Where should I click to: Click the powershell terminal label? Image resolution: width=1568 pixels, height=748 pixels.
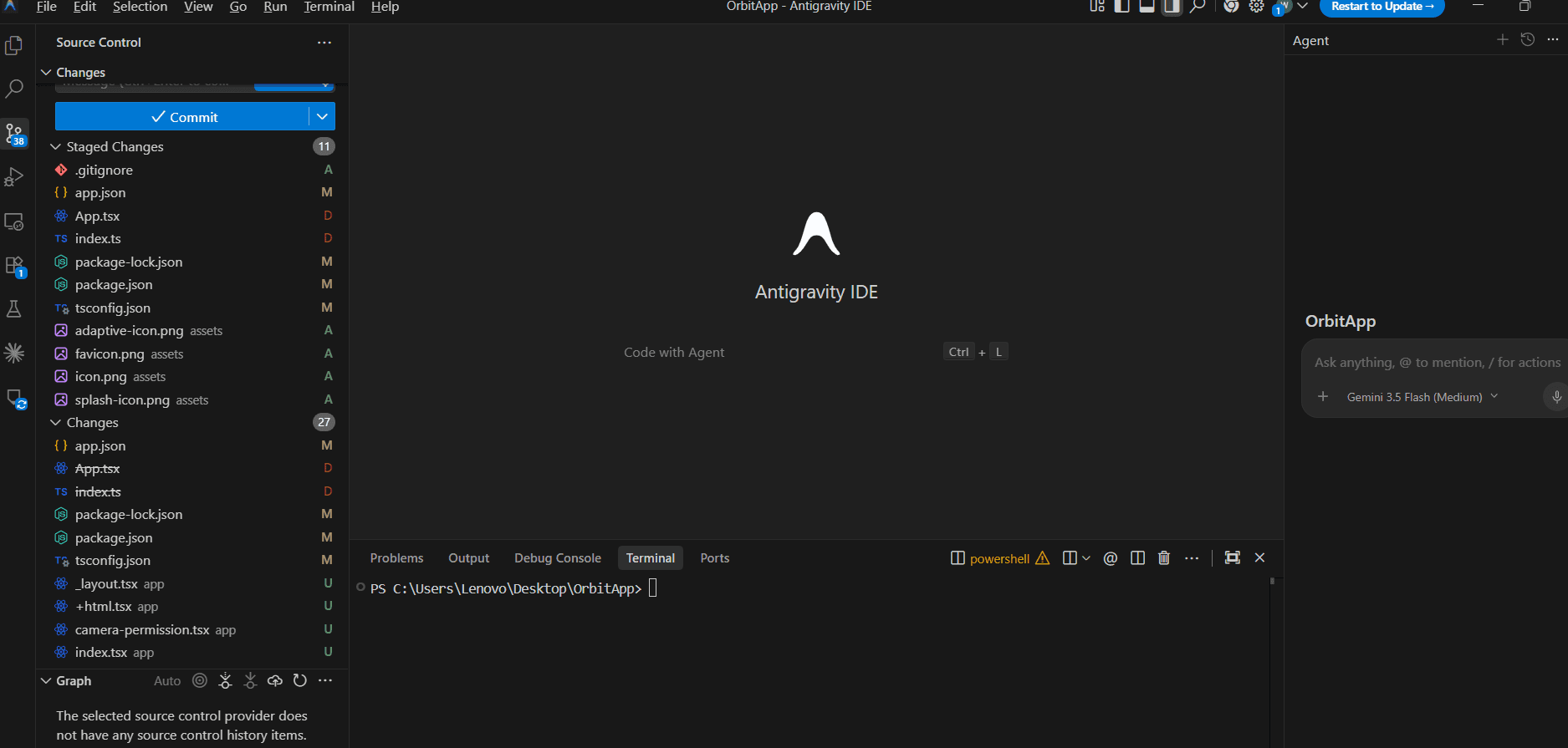pos(999,558)
